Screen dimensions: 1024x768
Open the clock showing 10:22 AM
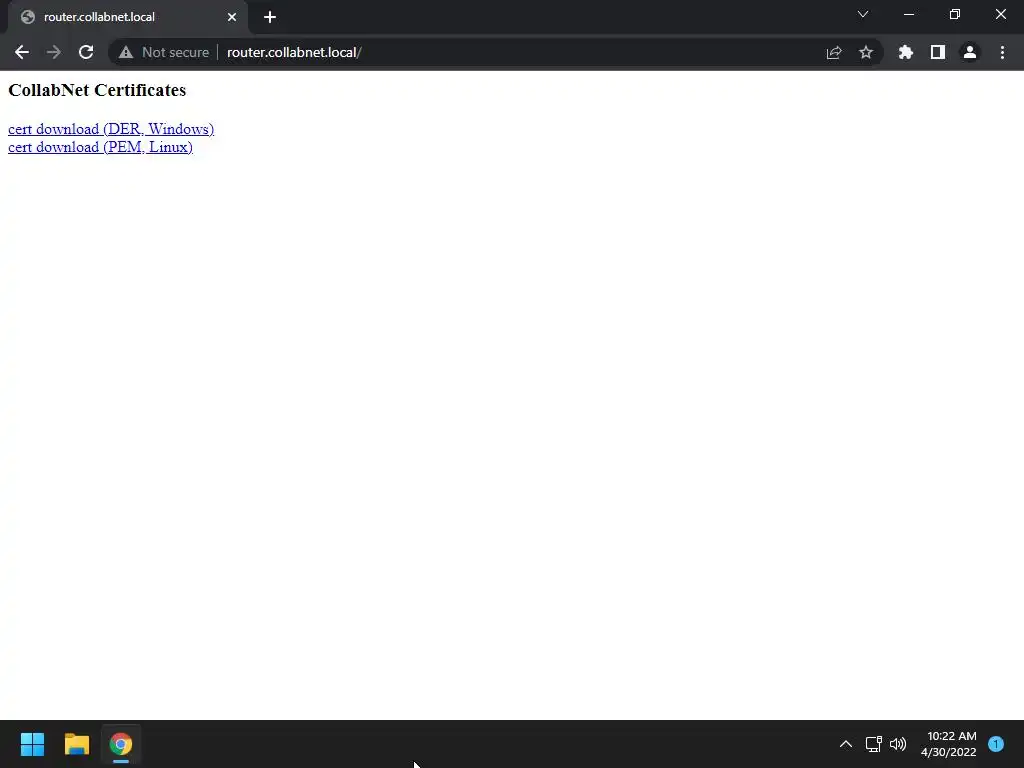(948, 744)
